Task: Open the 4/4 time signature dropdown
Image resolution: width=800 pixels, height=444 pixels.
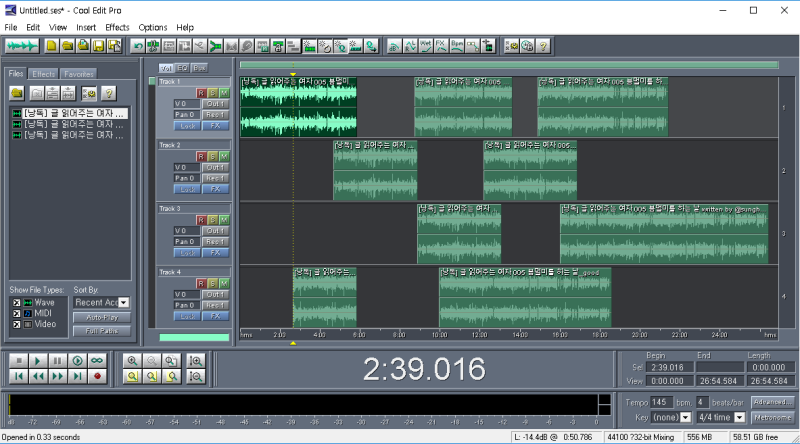Action: click(x=740, y=417)
